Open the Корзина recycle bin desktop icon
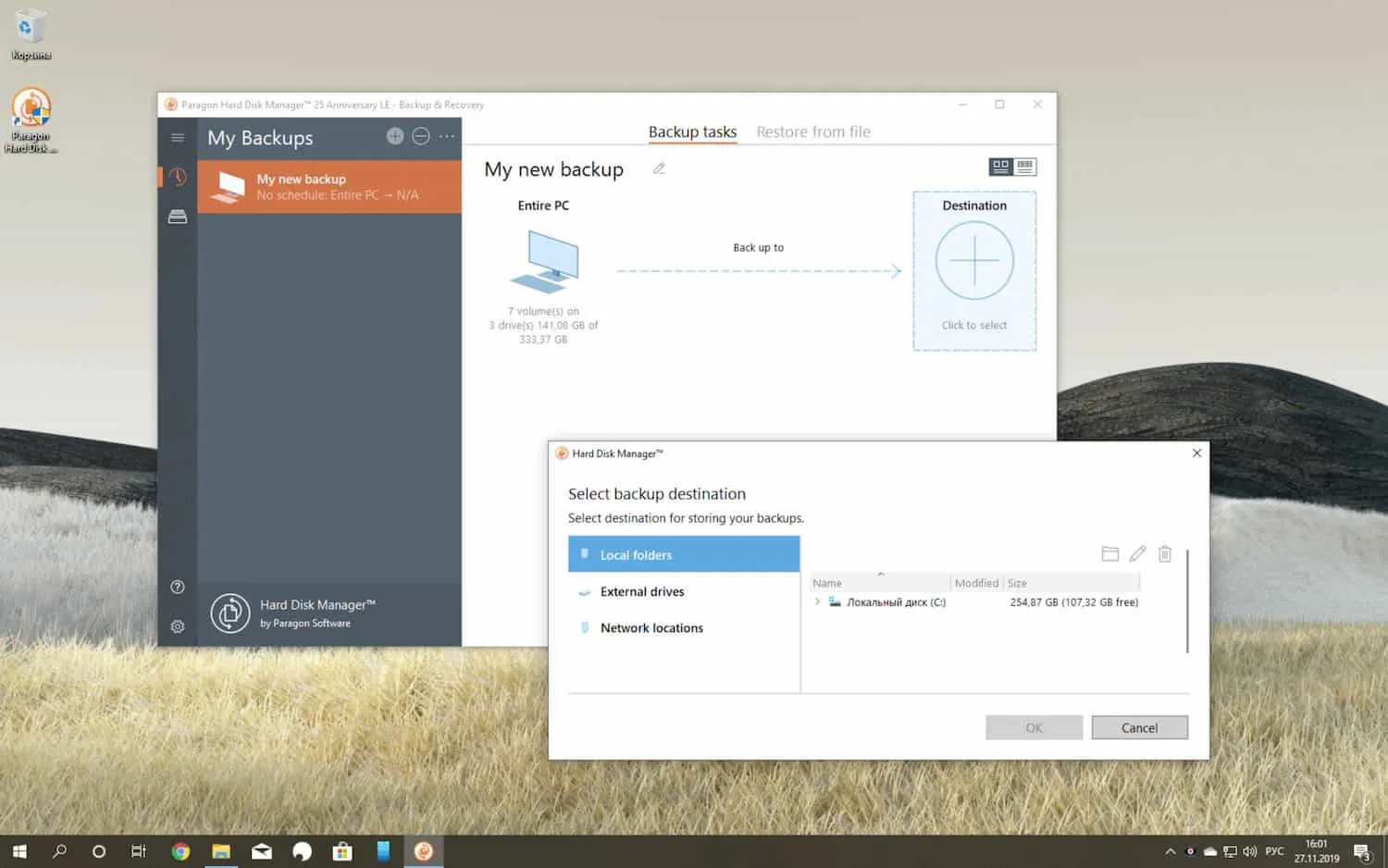Image resolution: width=1388 pixels, height=868 pixels. click(x=31, y=35)
